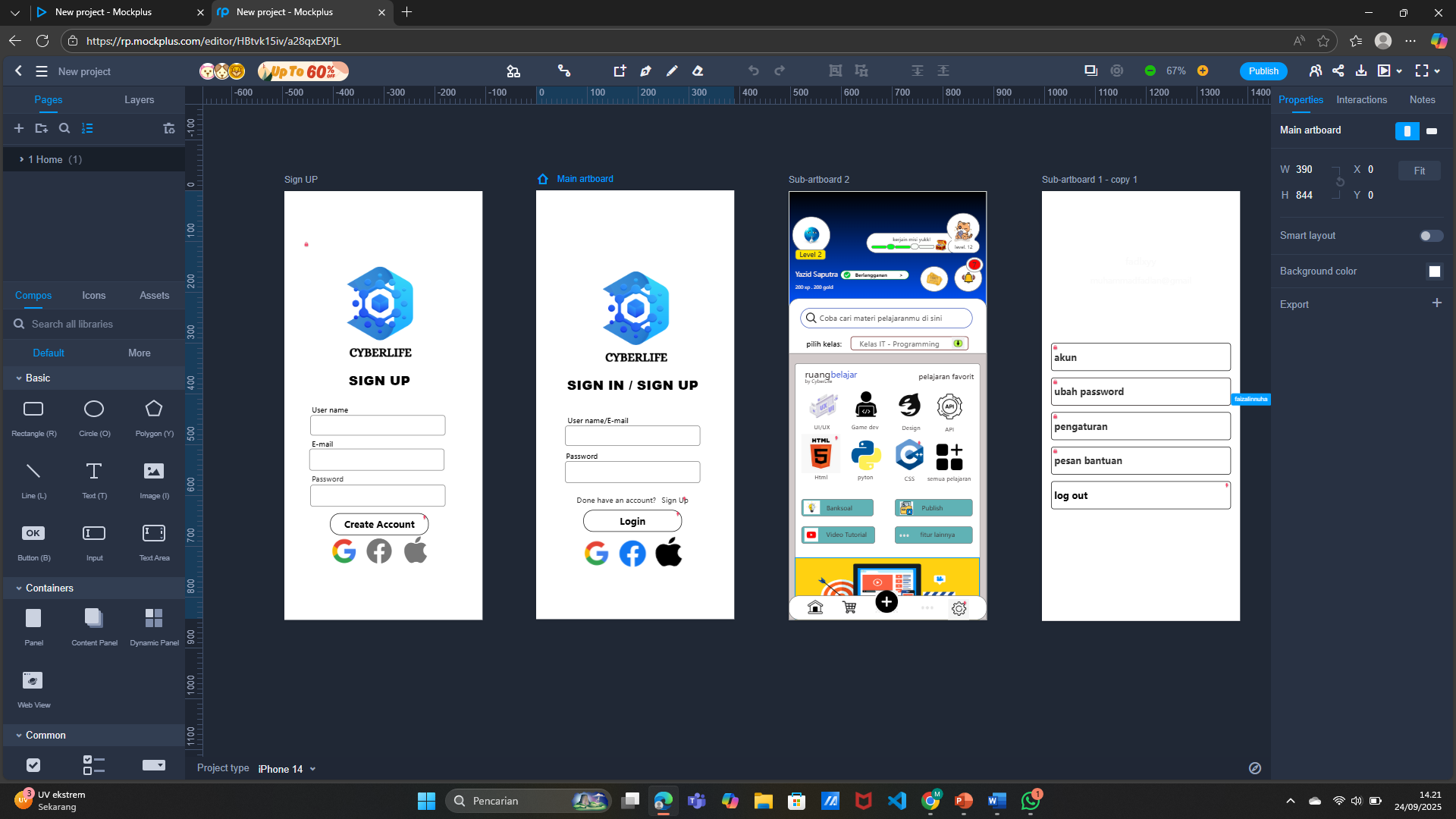Select portrait artboard orientation
The height and width of the screenshot is (819, 1456).
point(1407,131)
